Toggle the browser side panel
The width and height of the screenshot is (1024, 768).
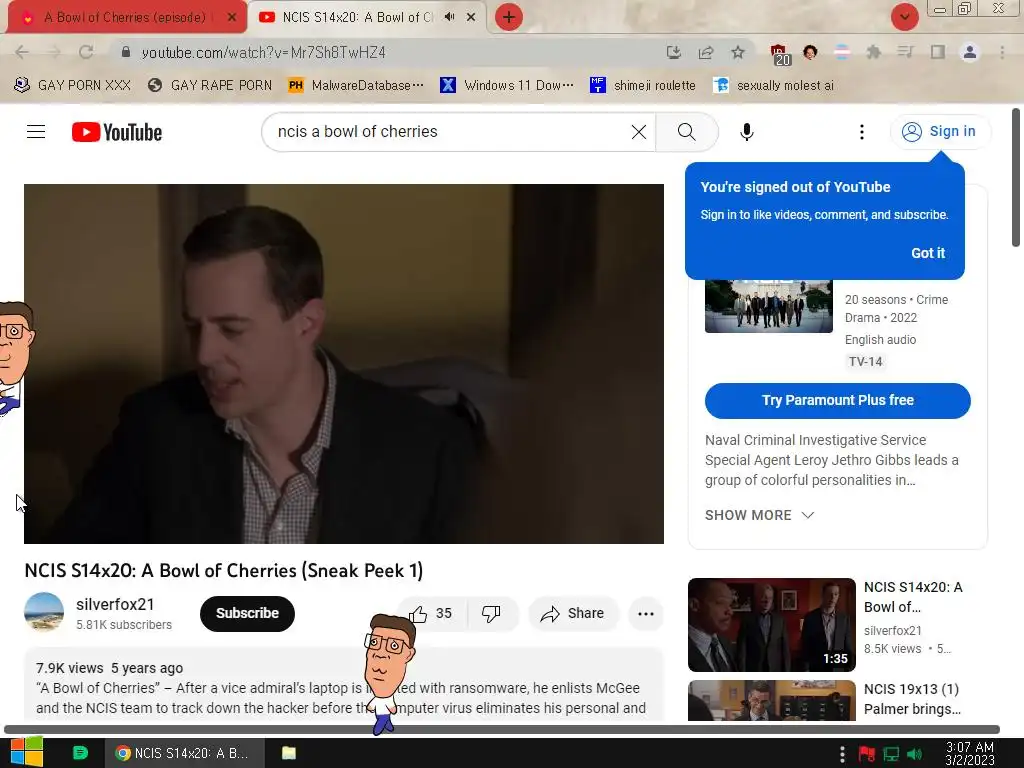coord(937,52)
